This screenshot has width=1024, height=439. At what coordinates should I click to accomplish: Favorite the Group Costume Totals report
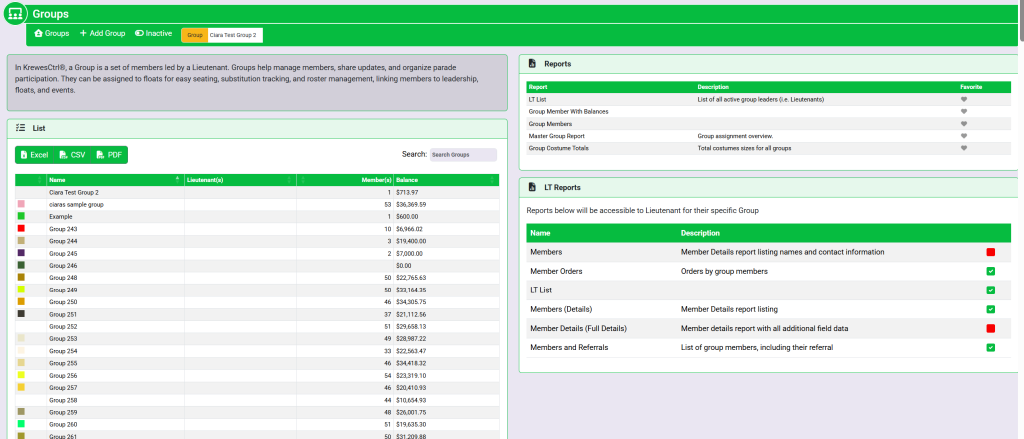[964, 148]
